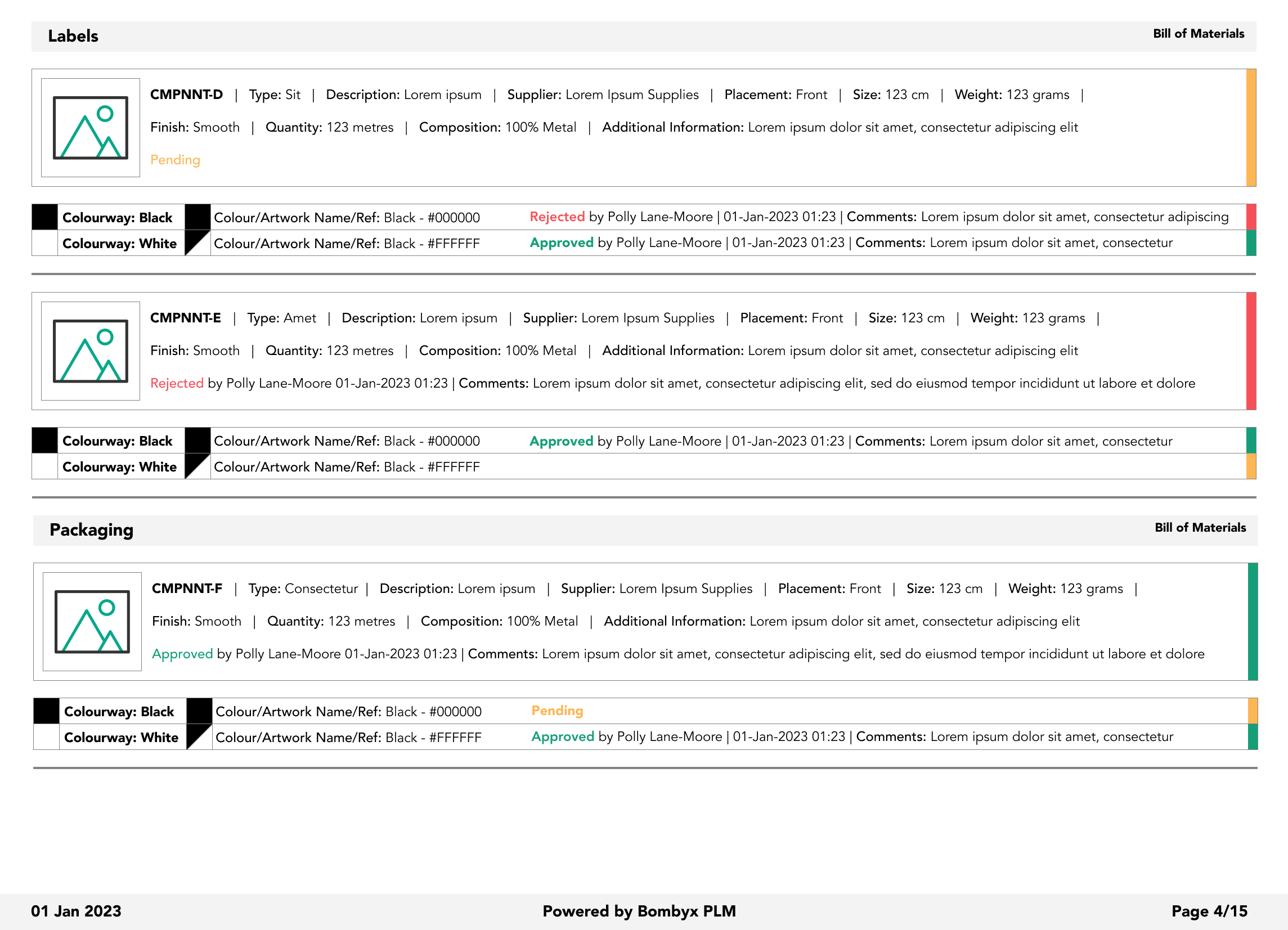The image size is (1288, 930).
Task: Click the CMPNNT-D image placeholder thumbnail
Action: coord(90,128)
